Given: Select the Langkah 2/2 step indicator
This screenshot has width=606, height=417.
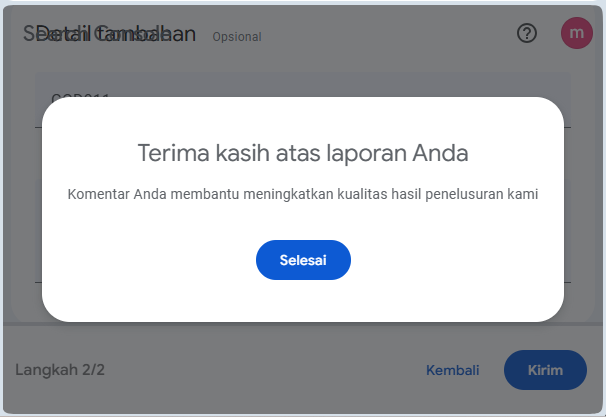Looking at the screenshot, I should click(x=60, y=370).
